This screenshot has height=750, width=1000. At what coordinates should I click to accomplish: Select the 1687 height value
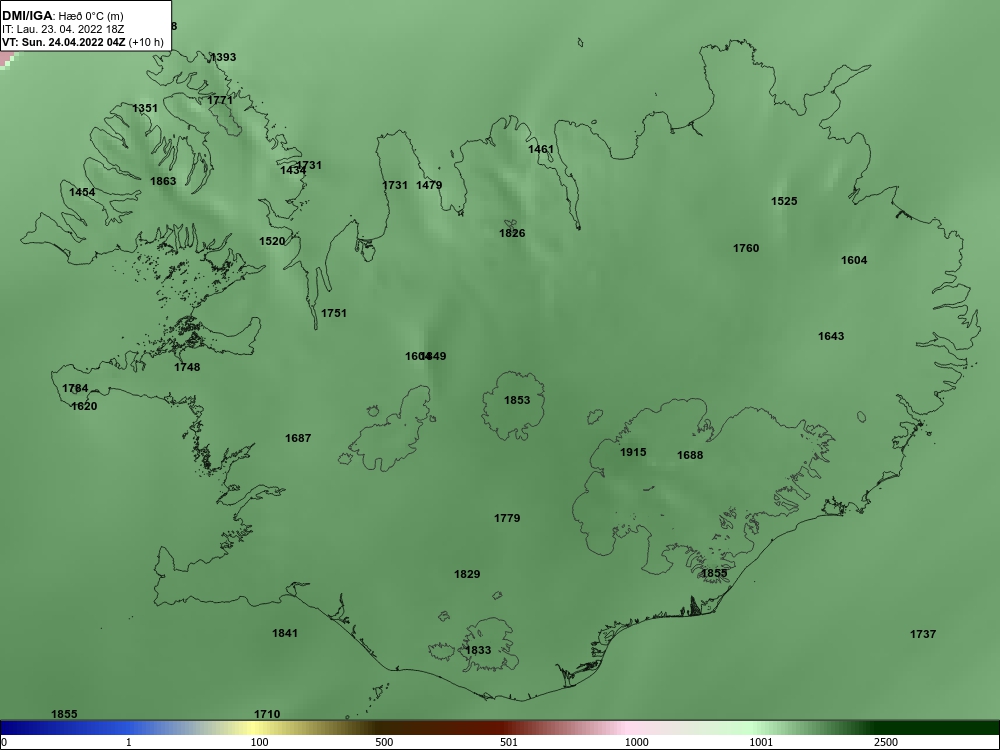click(298, 438)
